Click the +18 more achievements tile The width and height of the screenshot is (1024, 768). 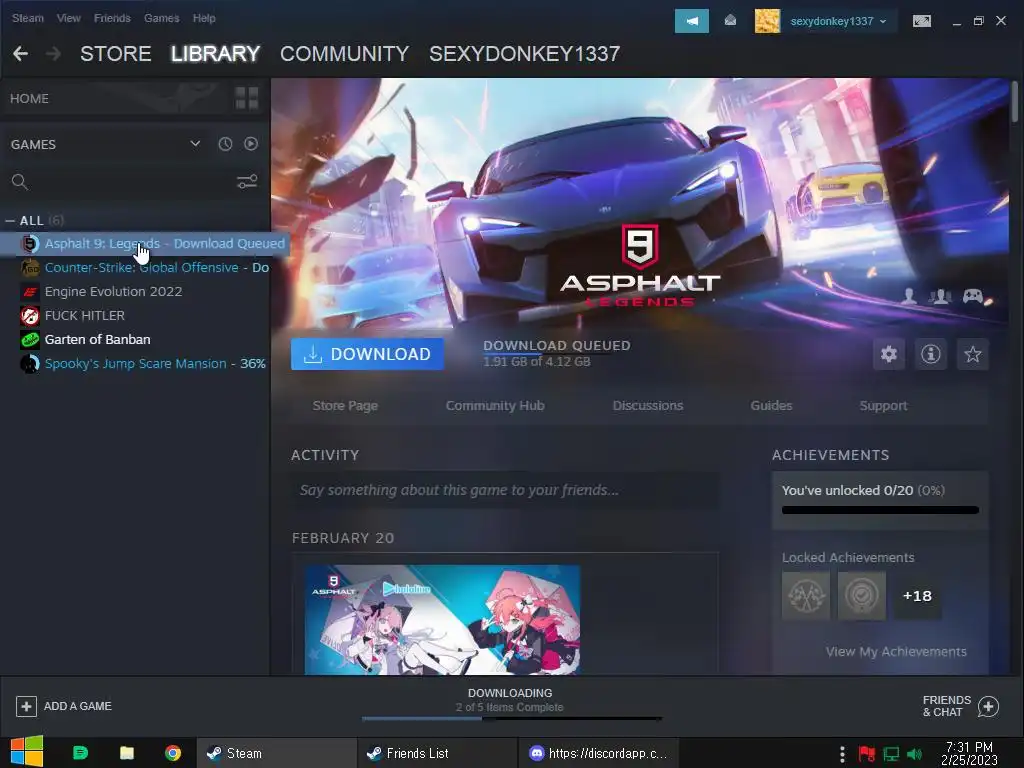click(x=917, y=596)
